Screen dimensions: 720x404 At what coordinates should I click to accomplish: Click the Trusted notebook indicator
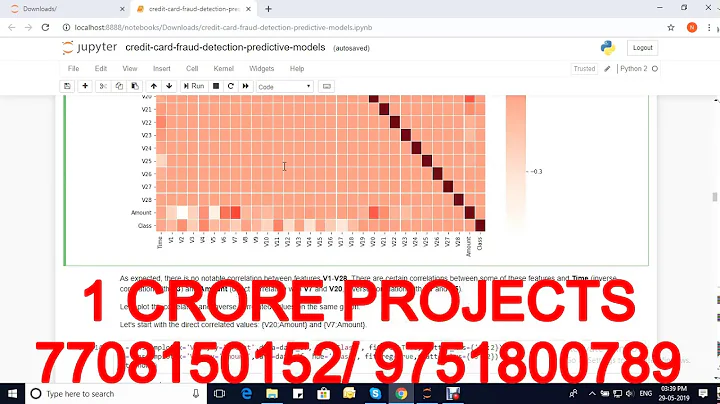tap(584, 69)
